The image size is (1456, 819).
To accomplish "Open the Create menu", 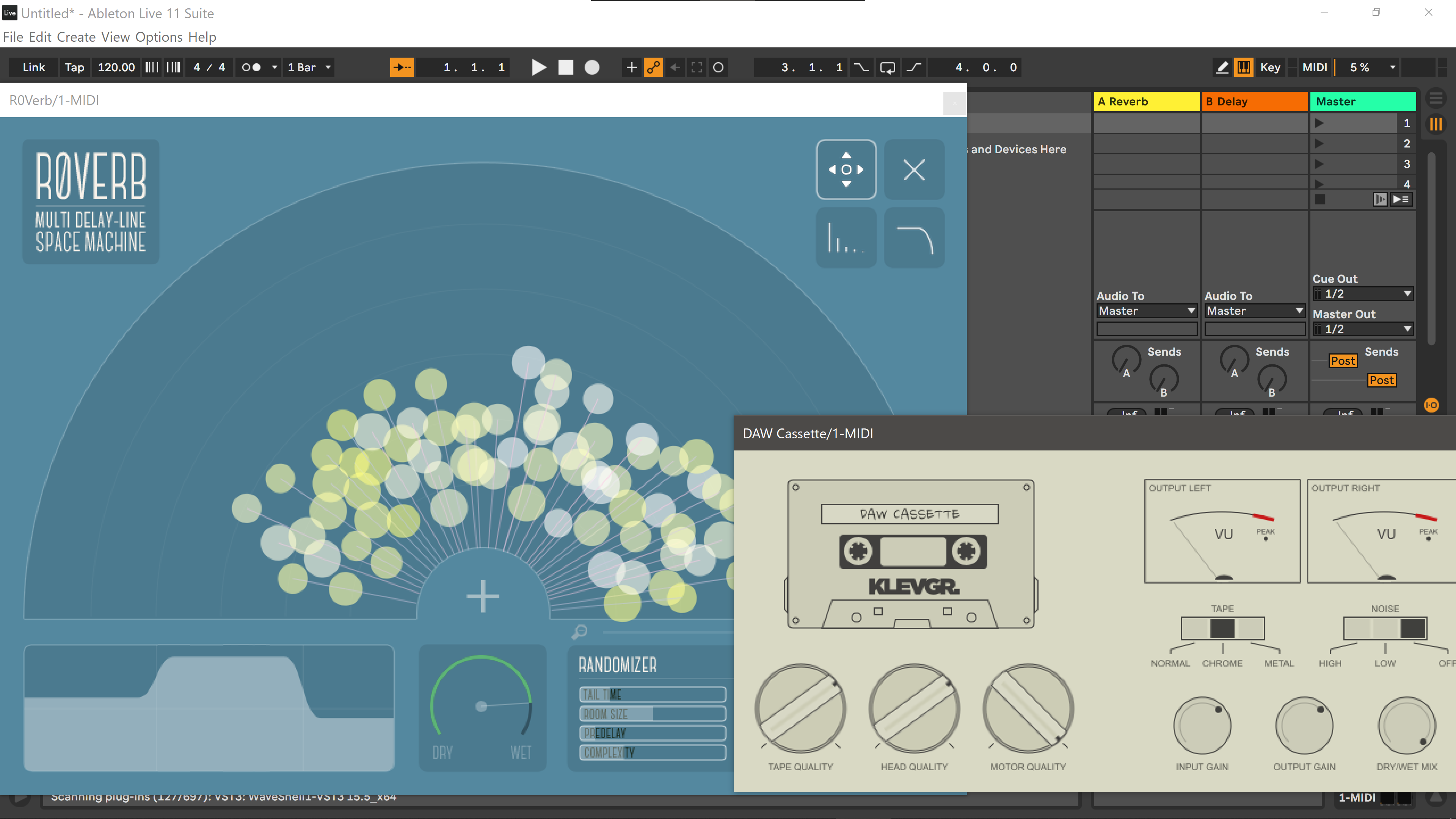I will coord(76,37).
